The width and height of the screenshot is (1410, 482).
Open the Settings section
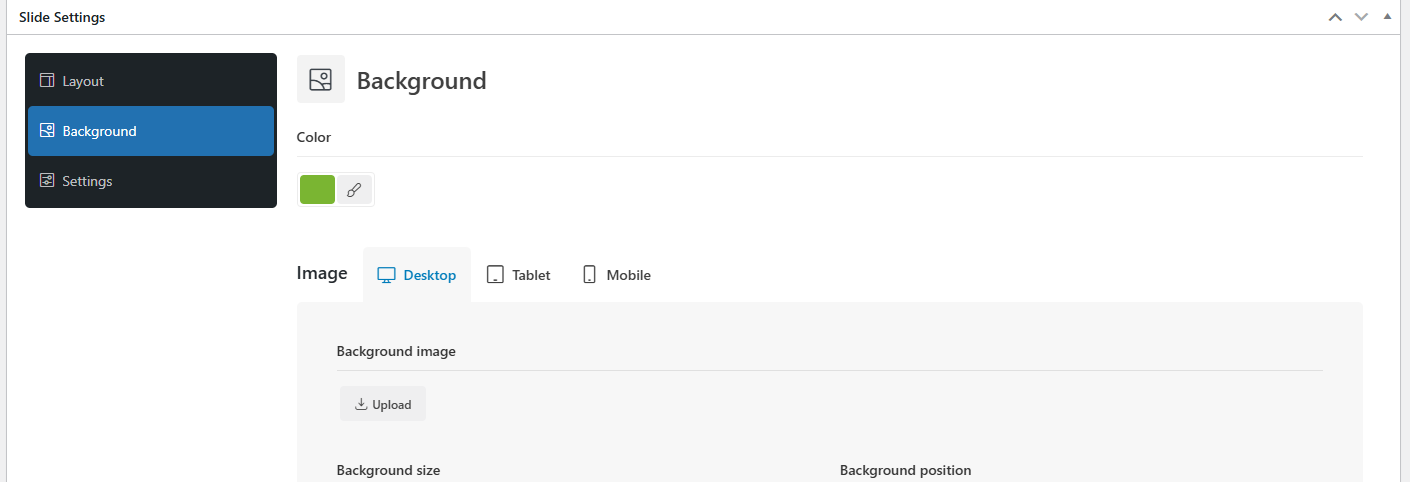click(x=151, y=181)
